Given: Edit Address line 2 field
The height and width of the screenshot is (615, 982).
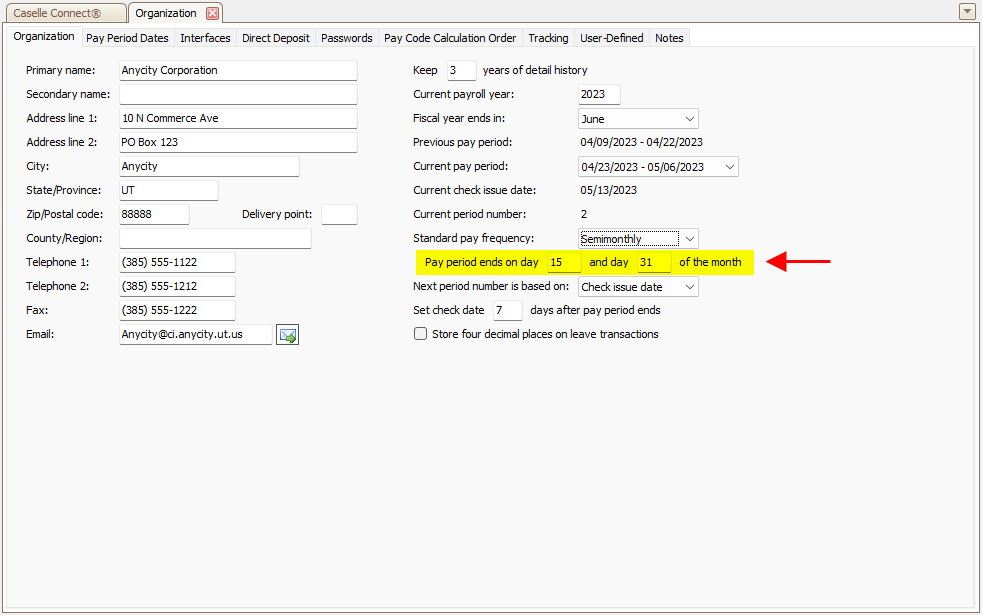Looking at the screenshot, I should (238, 142).
